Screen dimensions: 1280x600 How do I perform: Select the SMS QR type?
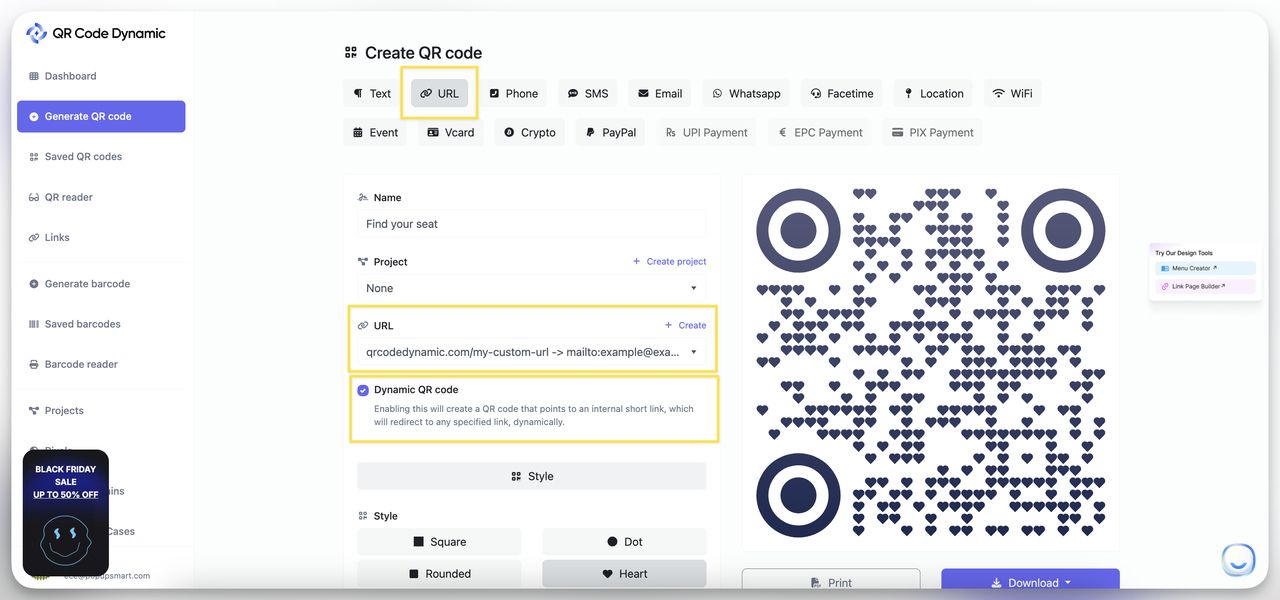point(588,93)
